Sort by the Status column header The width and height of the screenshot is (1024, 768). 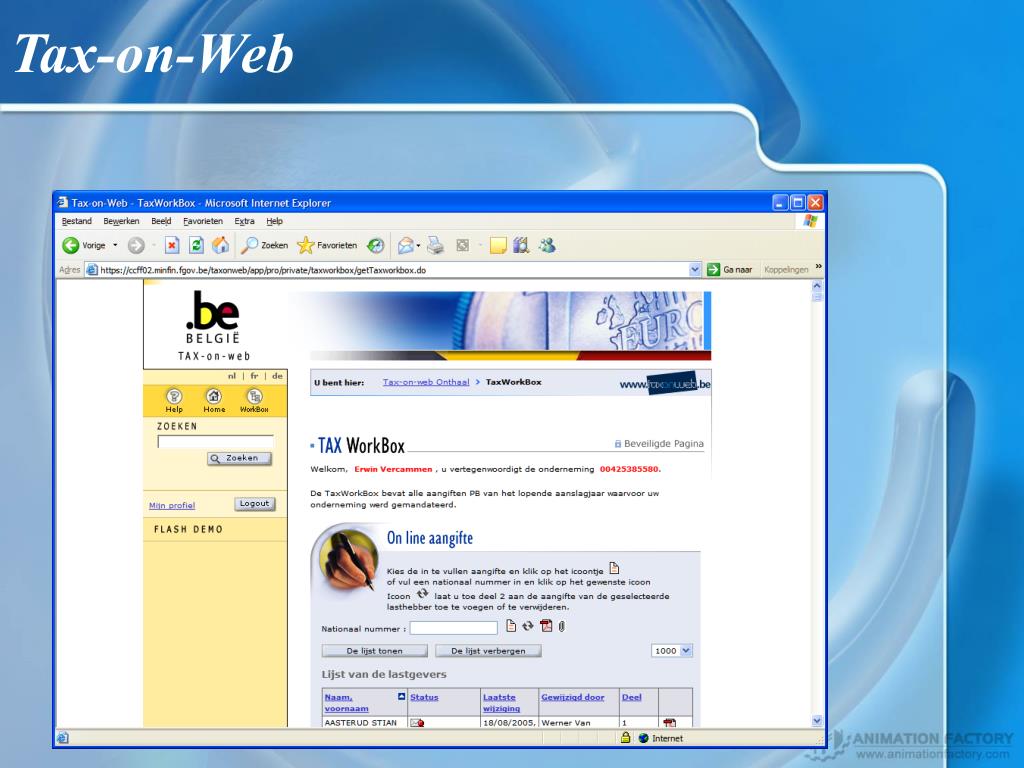tap(424, 697)
